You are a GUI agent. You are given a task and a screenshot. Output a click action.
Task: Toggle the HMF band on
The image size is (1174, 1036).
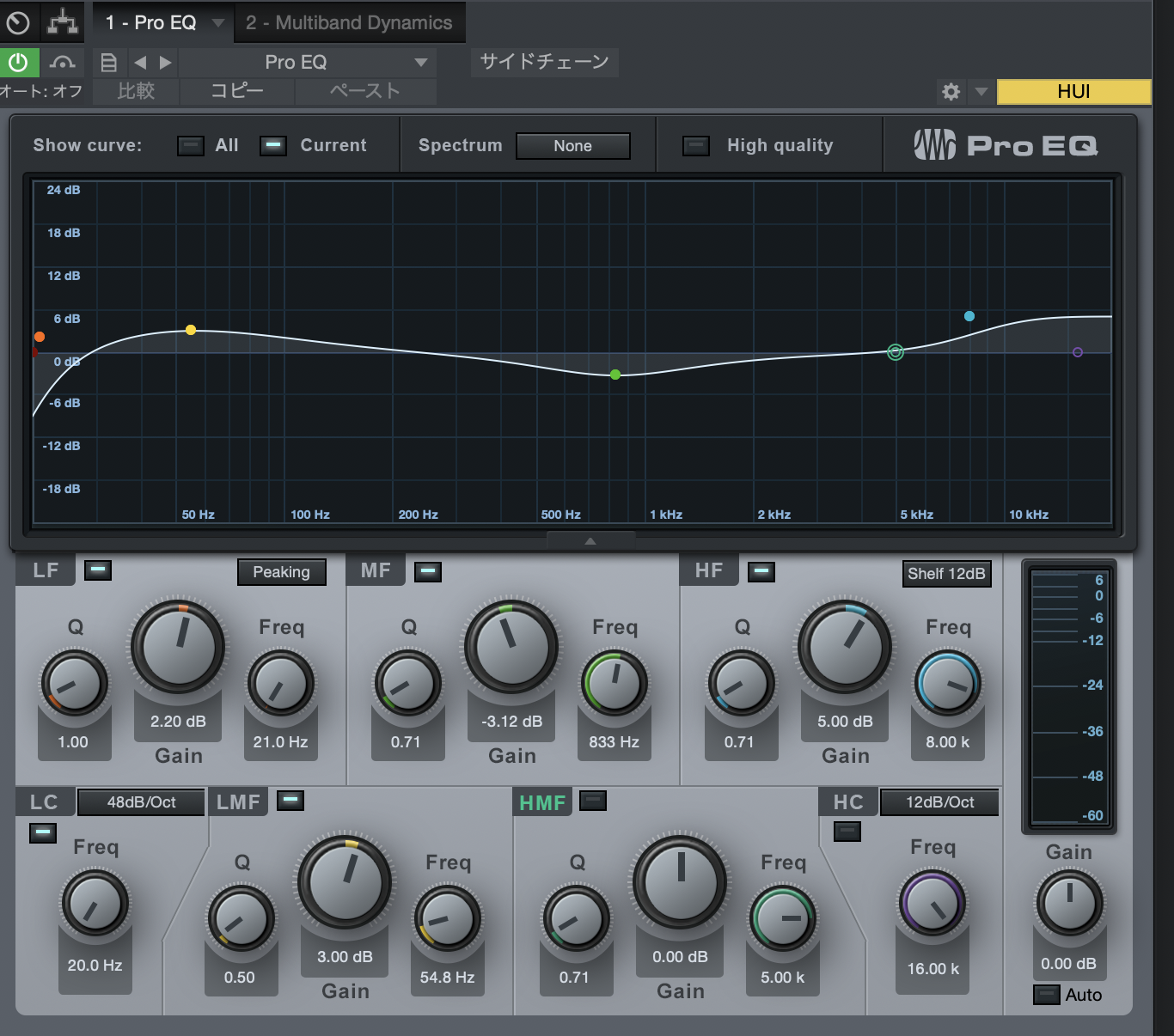(x=593, y=801)
